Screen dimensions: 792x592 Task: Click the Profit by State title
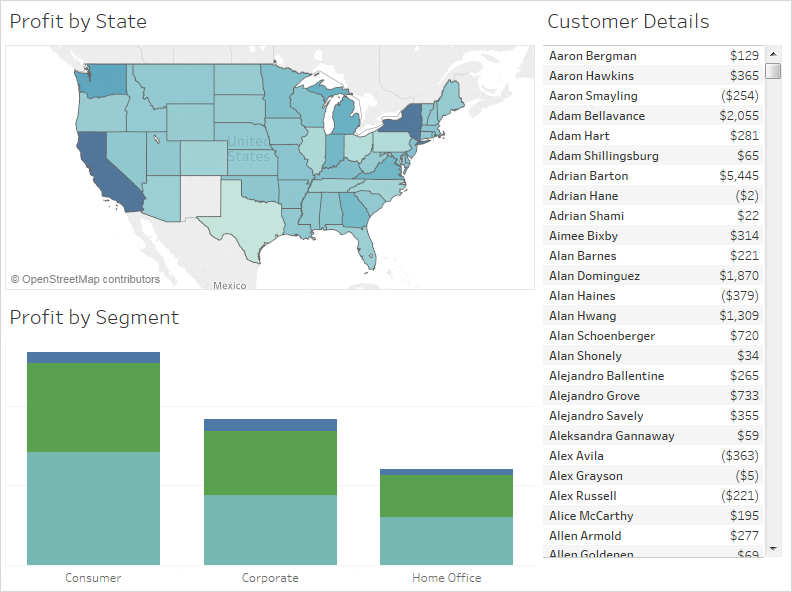click(78, 22)
